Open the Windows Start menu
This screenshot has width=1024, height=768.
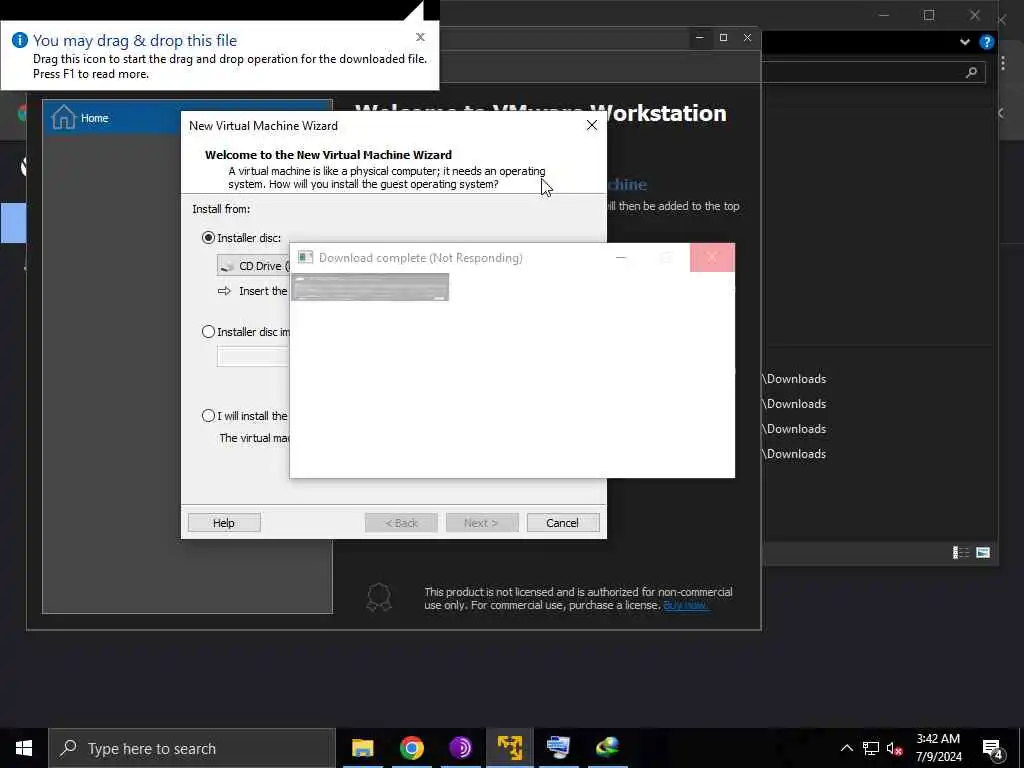(x=24, y=748)
